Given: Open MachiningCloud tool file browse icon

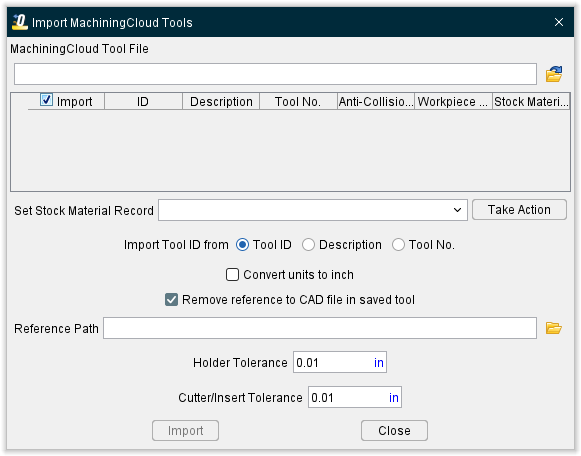Looking at the screenshot, I should click(x=554, y=74).
